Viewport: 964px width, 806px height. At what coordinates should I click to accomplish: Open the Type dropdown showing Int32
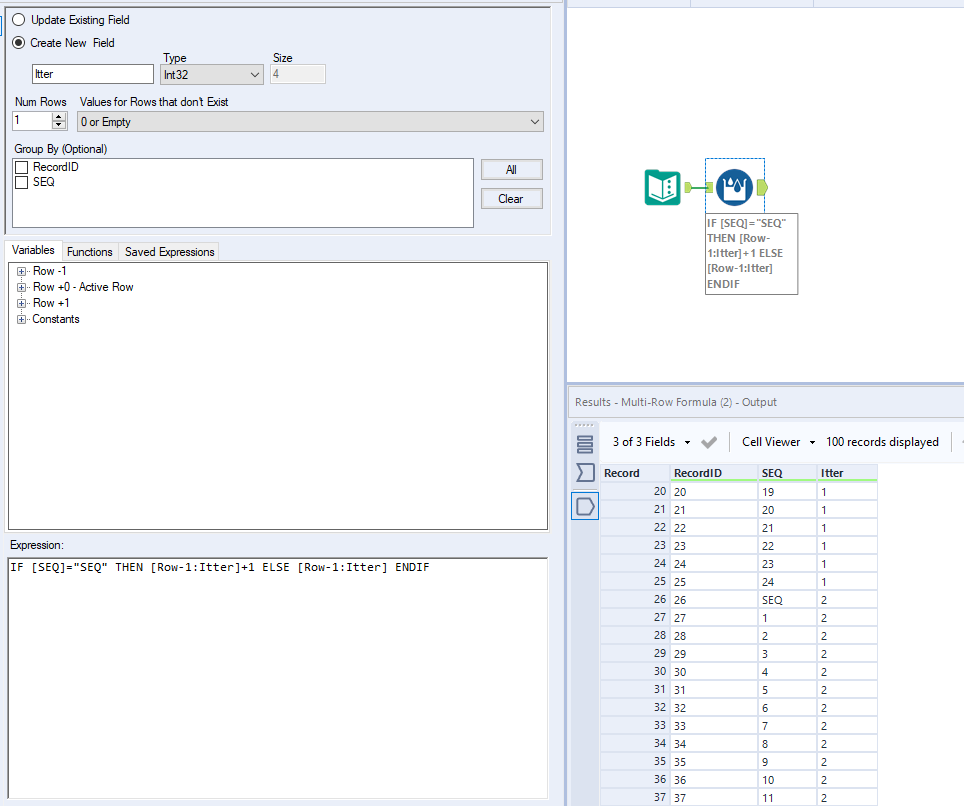coord(212,74)
